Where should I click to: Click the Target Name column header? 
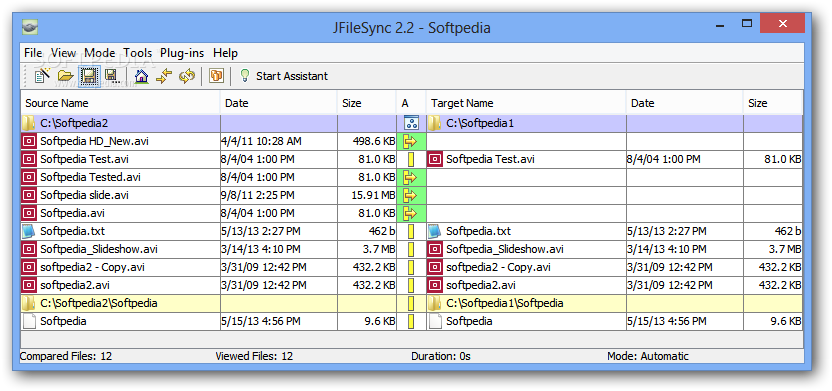point(526,103)
